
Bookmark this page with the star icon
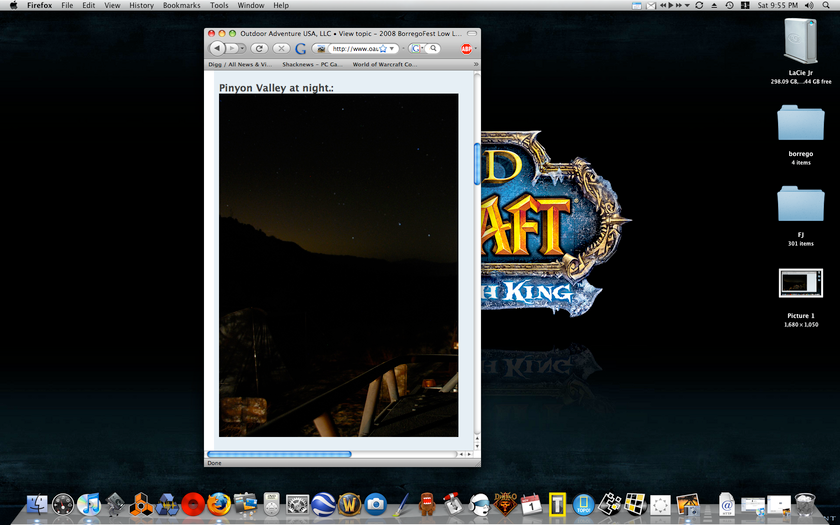point(382,48)
